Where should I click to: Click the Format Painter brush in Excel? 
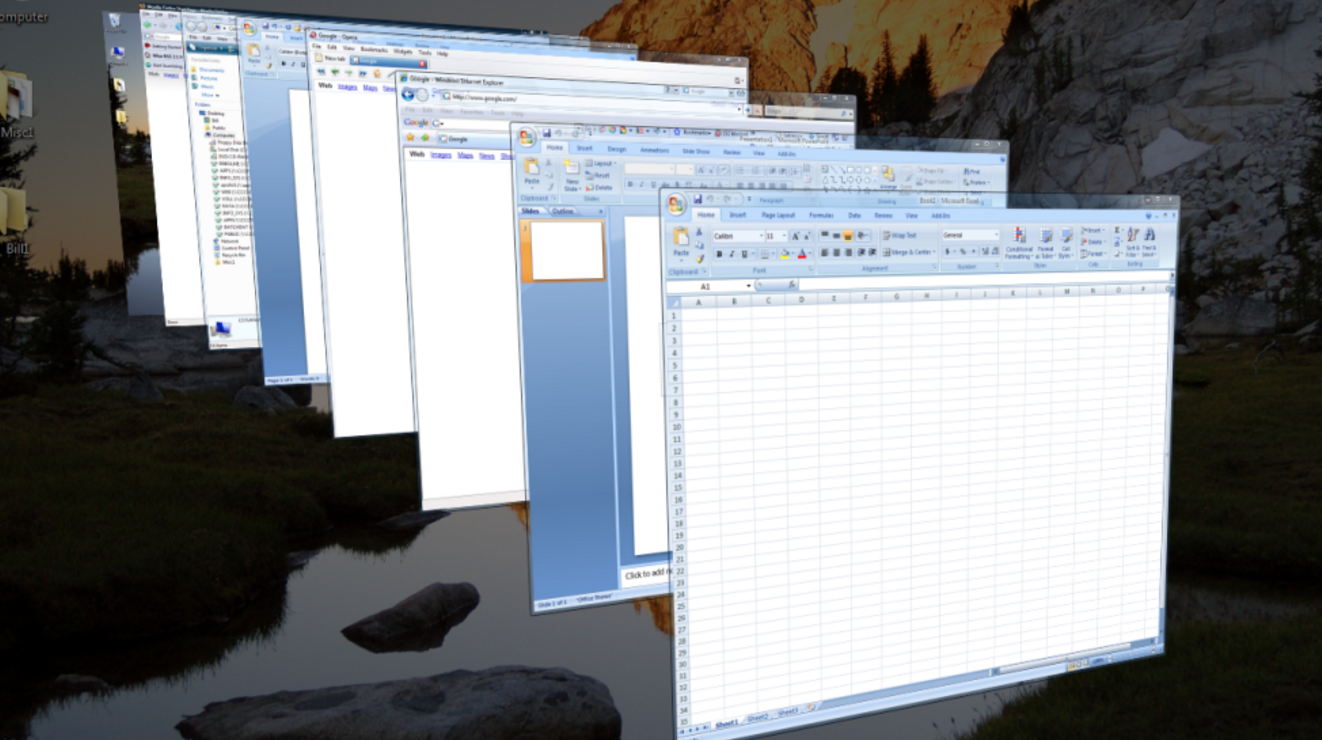[x=699, y=260]
